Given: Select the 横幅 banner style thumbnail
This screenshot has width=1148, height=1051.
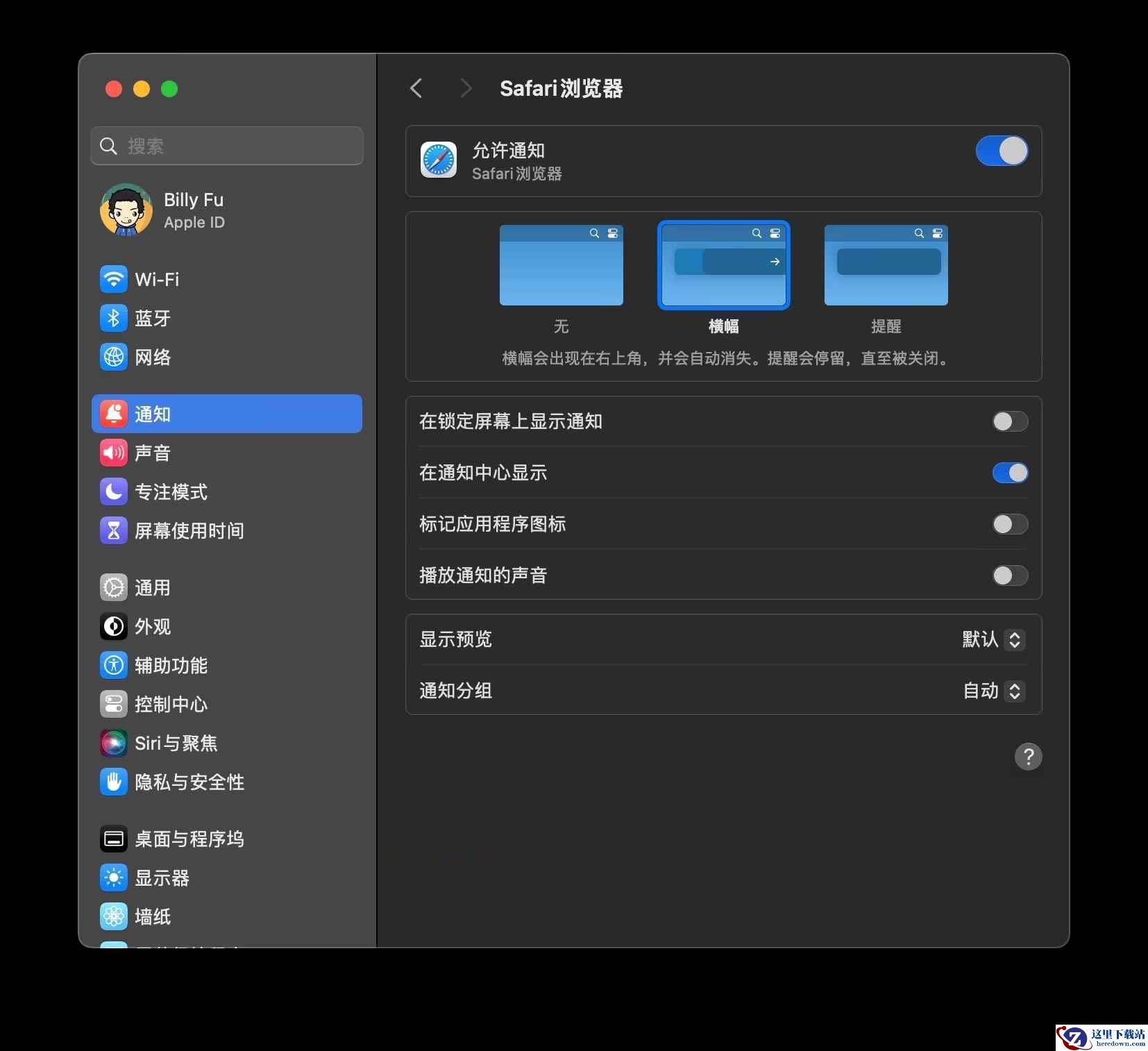Looking at the screenshot, I should click(x=724, y=265).
